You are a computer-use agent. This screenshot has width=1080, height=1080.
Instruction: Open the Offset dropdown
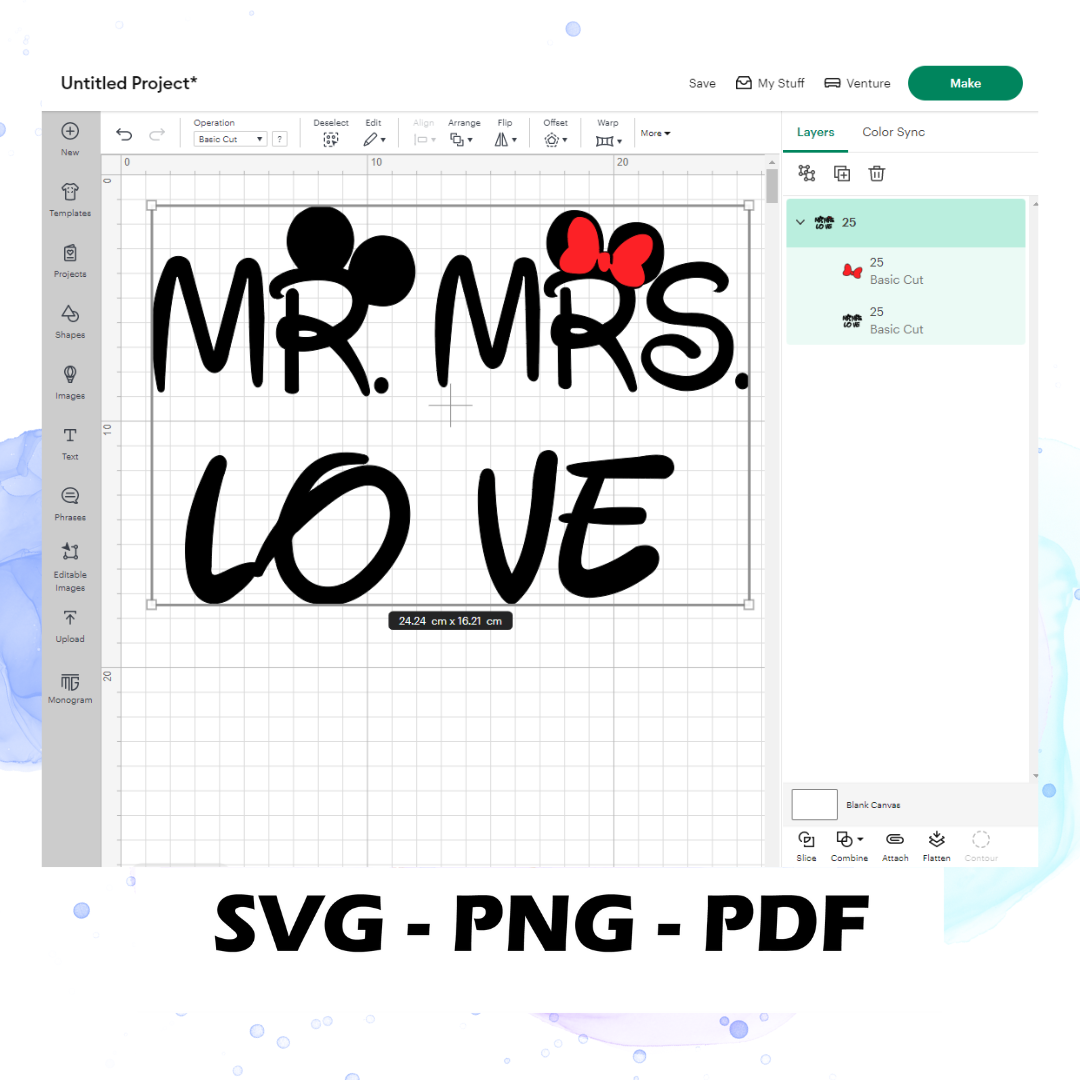point(555,140)
